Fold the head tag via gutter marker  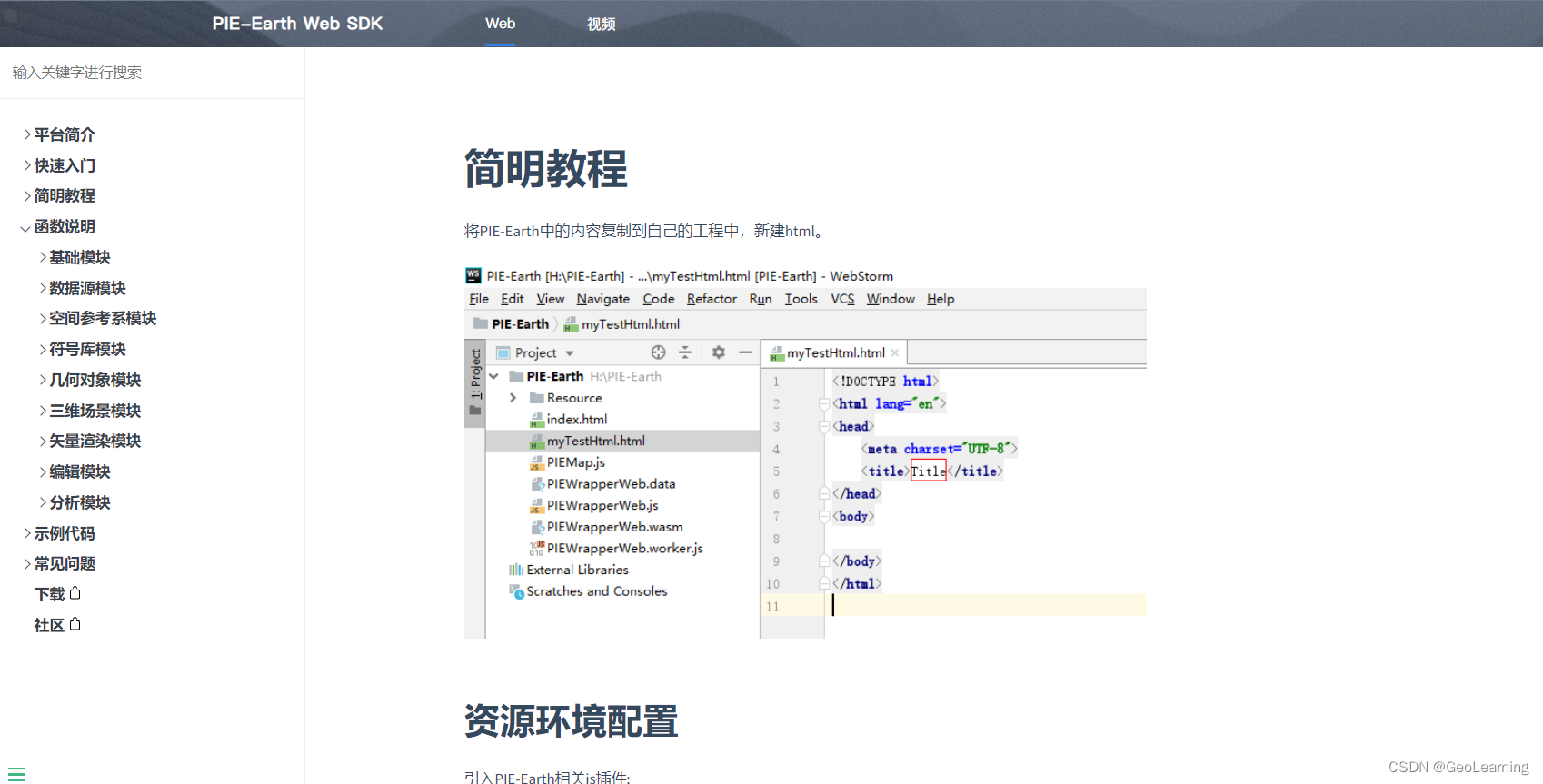click(x=824, y=426)
